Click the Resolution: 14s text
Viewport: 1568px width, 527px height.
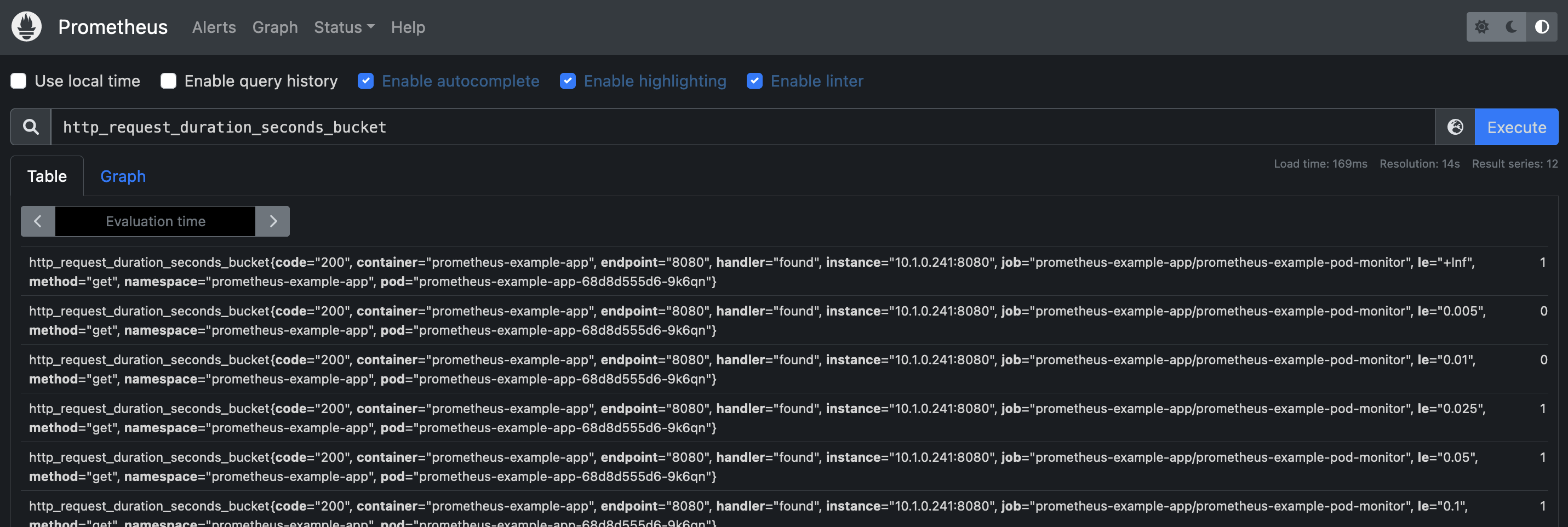pos(1420,164)
